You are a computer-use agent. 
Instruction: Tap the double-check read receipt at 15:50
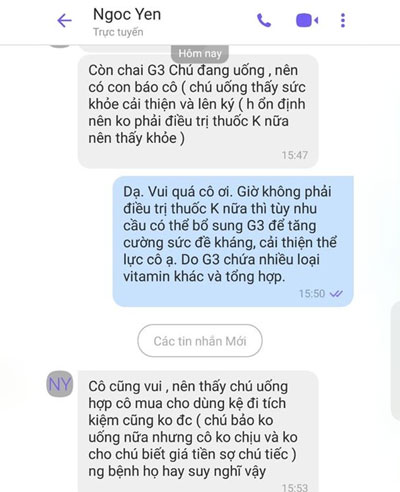coord(336,294)
